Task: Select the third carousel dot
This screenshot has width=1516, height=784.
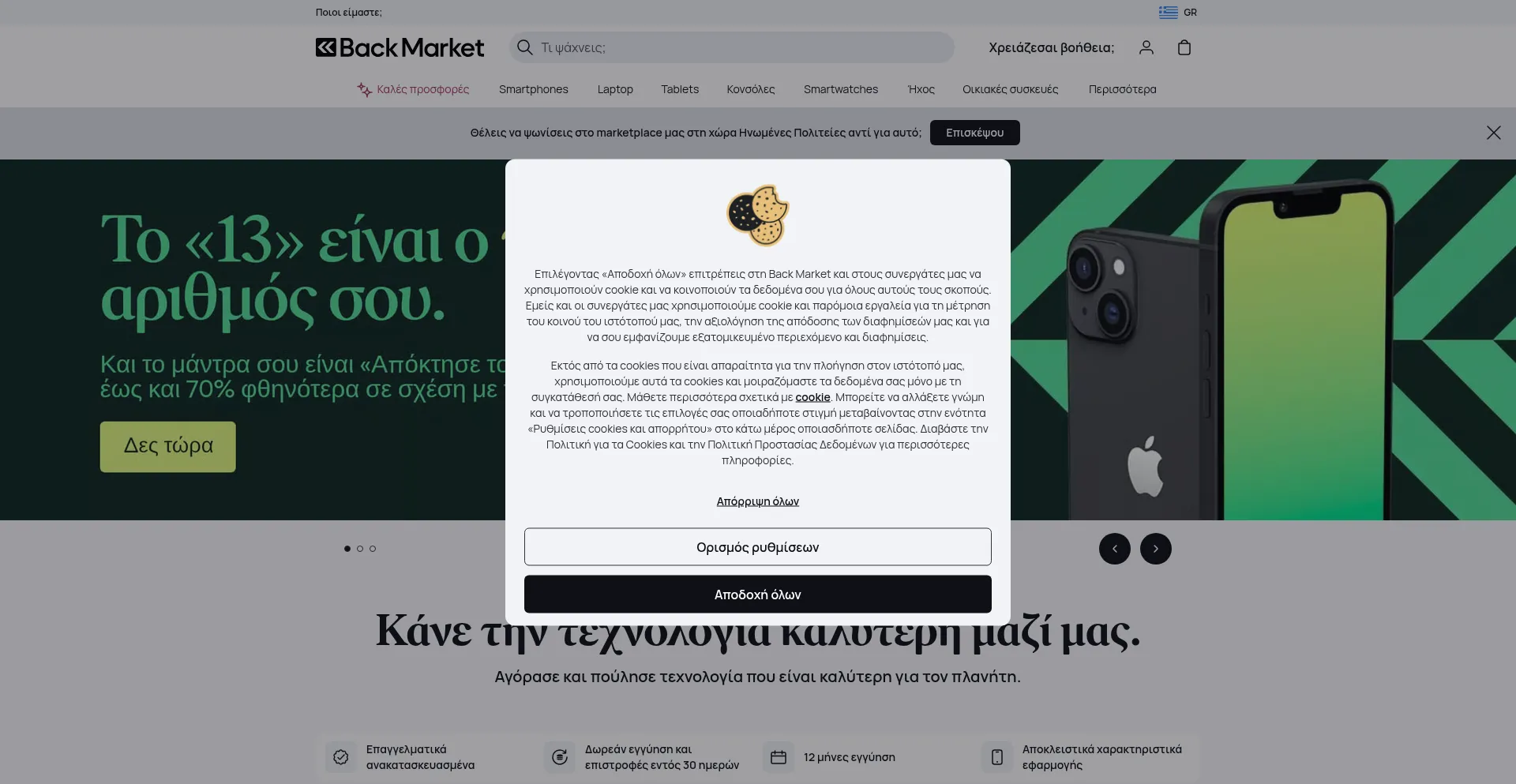Action: 373,549
